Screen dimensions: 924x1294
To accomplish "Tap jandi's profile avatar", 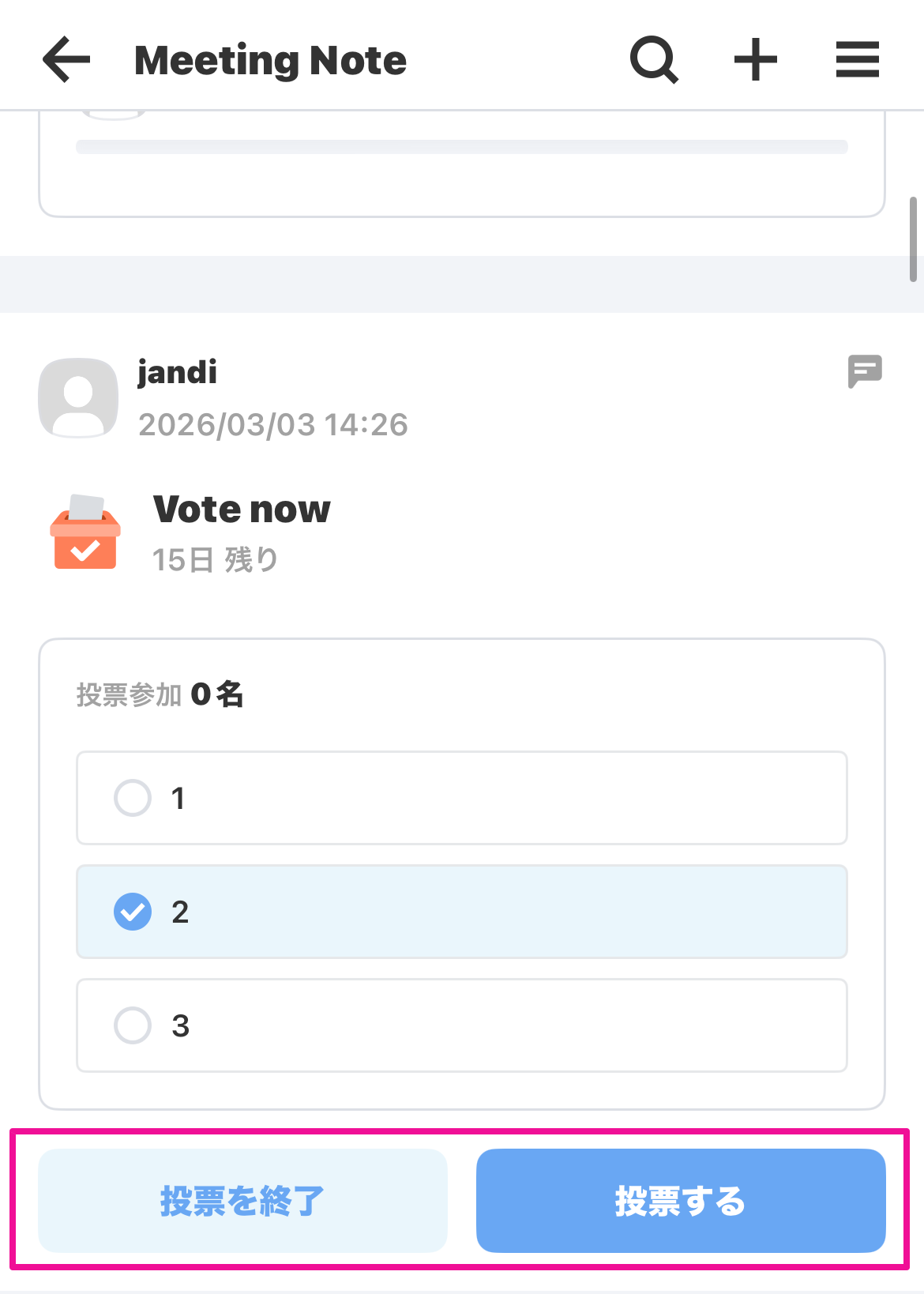I will coord(78,398).
